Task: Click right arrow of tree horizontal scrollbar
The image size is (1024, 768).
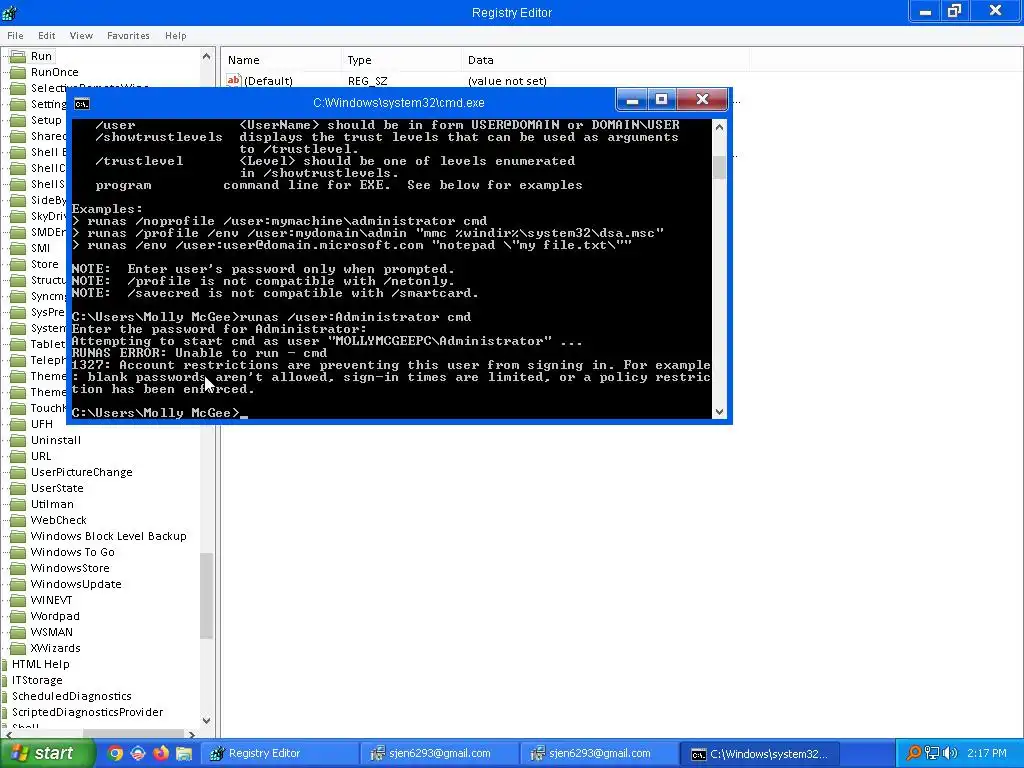Action: pyautogui.click(x=191, y=734)
